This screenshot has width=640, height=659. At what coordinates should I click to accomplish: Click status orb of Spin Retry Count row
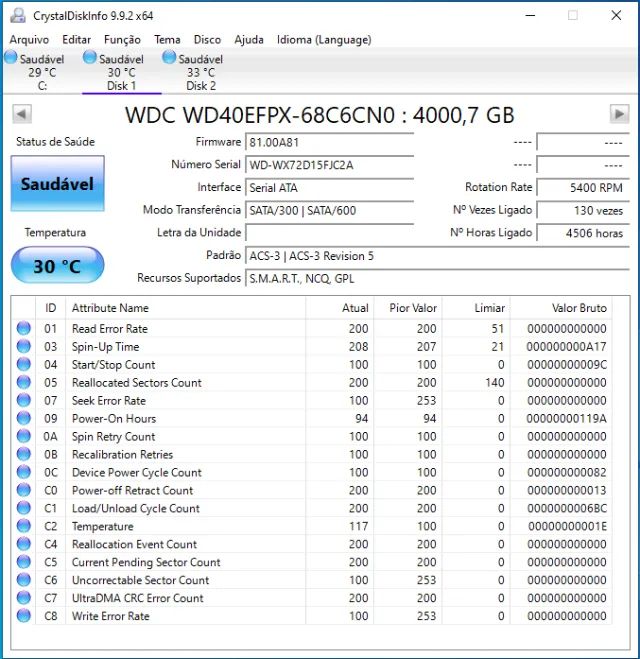click(x=24, y=436)
